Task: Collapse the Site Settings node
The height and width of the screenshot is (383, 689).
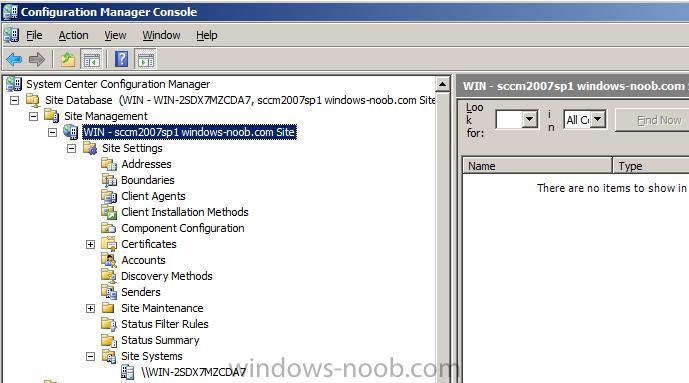Action: [71, 148]
